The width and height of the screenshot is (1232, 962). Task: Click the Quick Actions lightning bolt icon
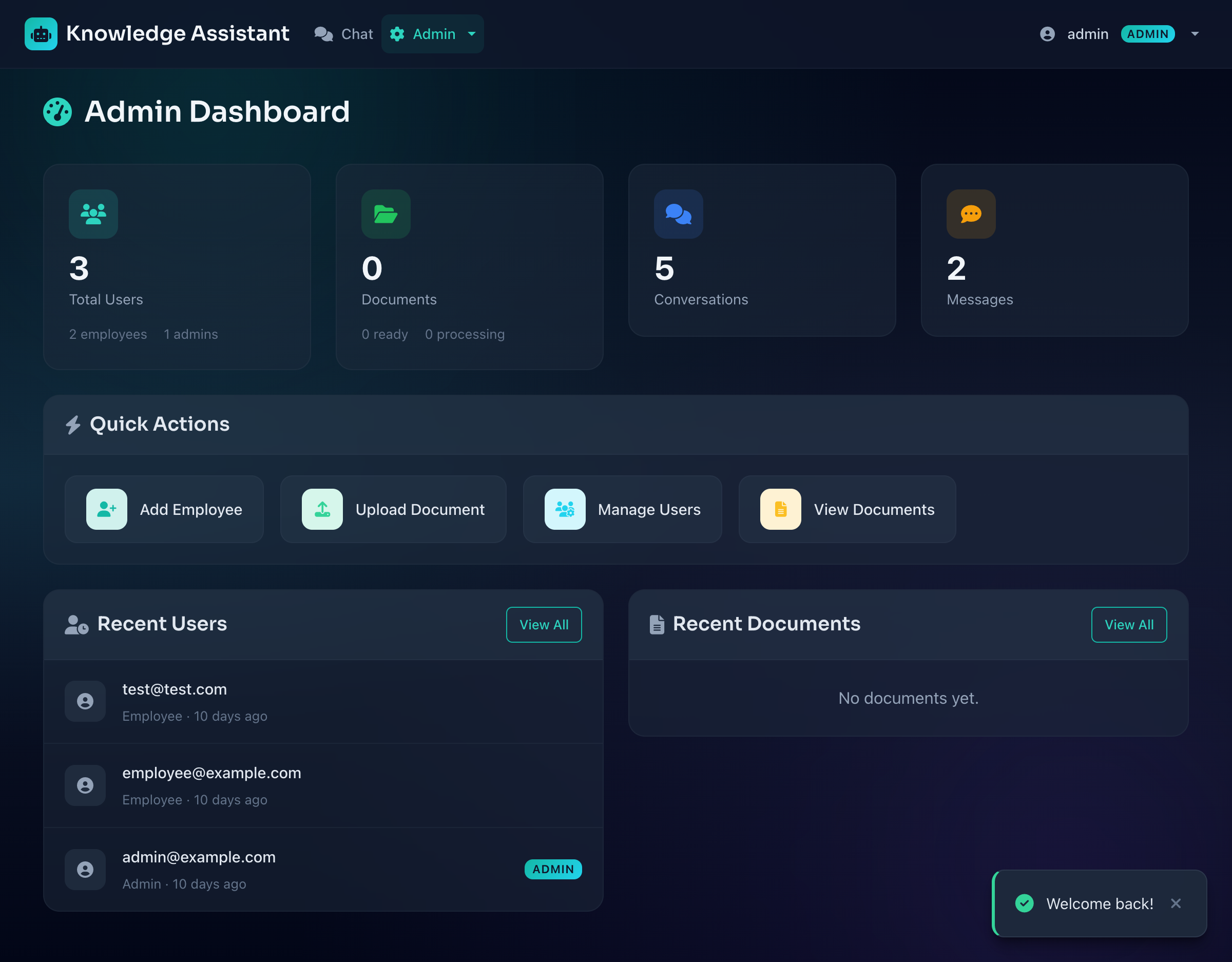click(x=73, y=425)
